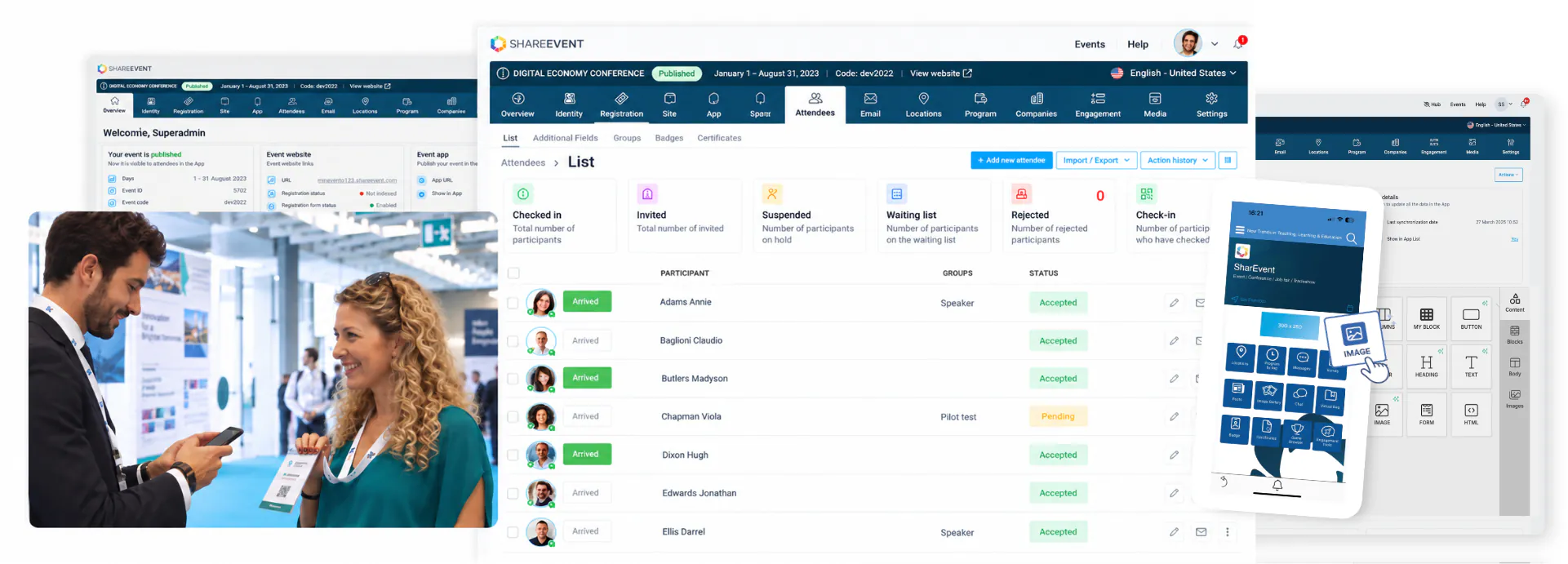Select BUTTON block in right editor window
The image size is (1568, 564).
pos(1471,318)
